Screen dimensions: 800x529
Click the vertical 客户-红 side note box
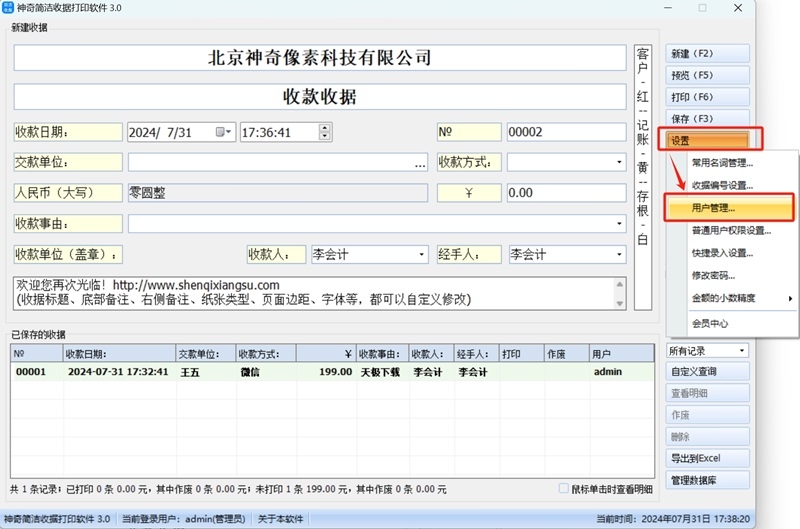pyautogui.click(x=643, y=177)
